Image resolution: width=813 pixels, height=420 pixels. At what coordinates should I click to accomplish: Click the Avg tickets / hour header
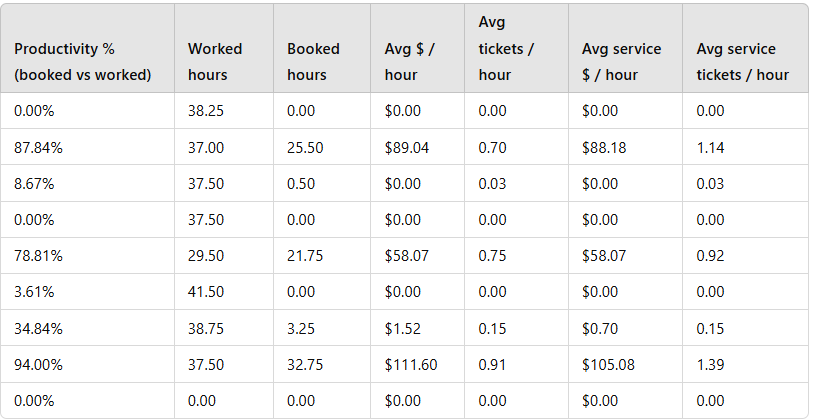tap(516, 48)
